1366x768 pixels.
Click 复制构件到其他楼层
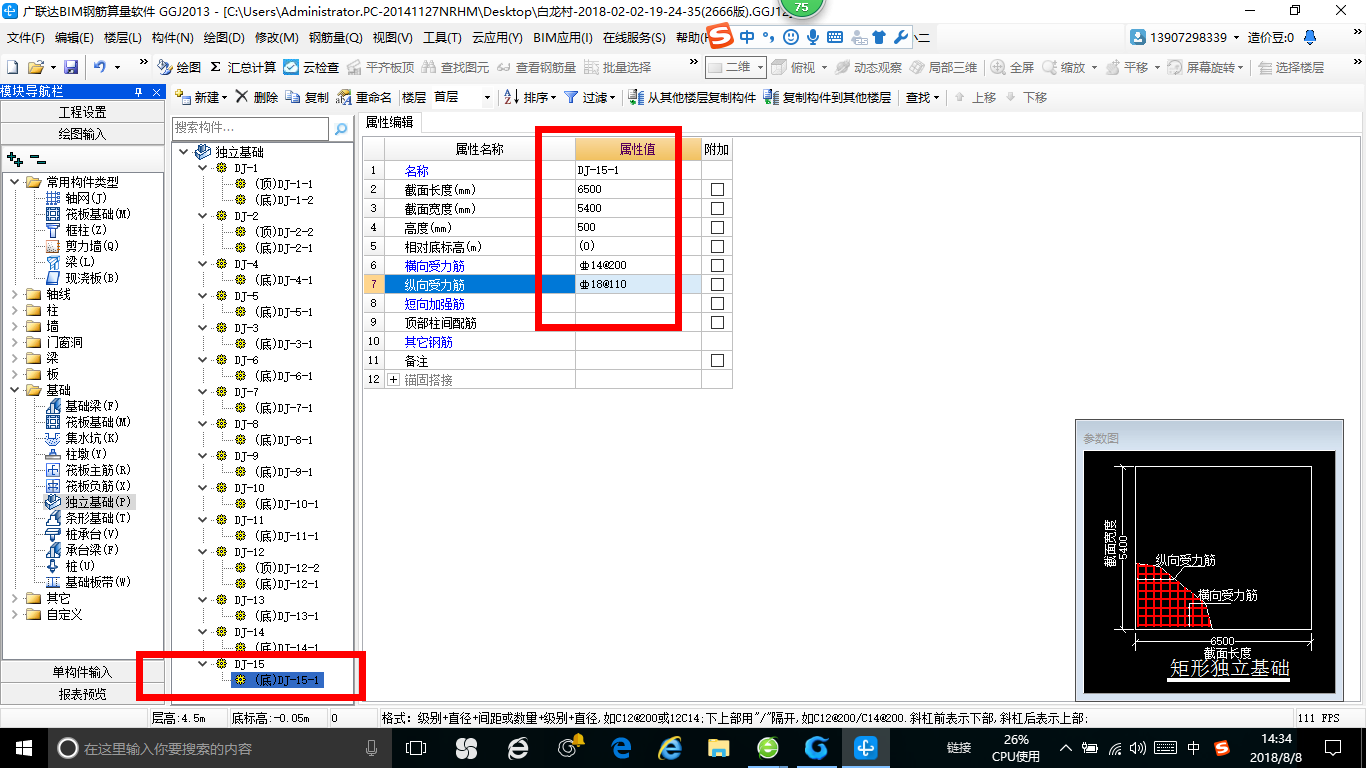point(827,97)
